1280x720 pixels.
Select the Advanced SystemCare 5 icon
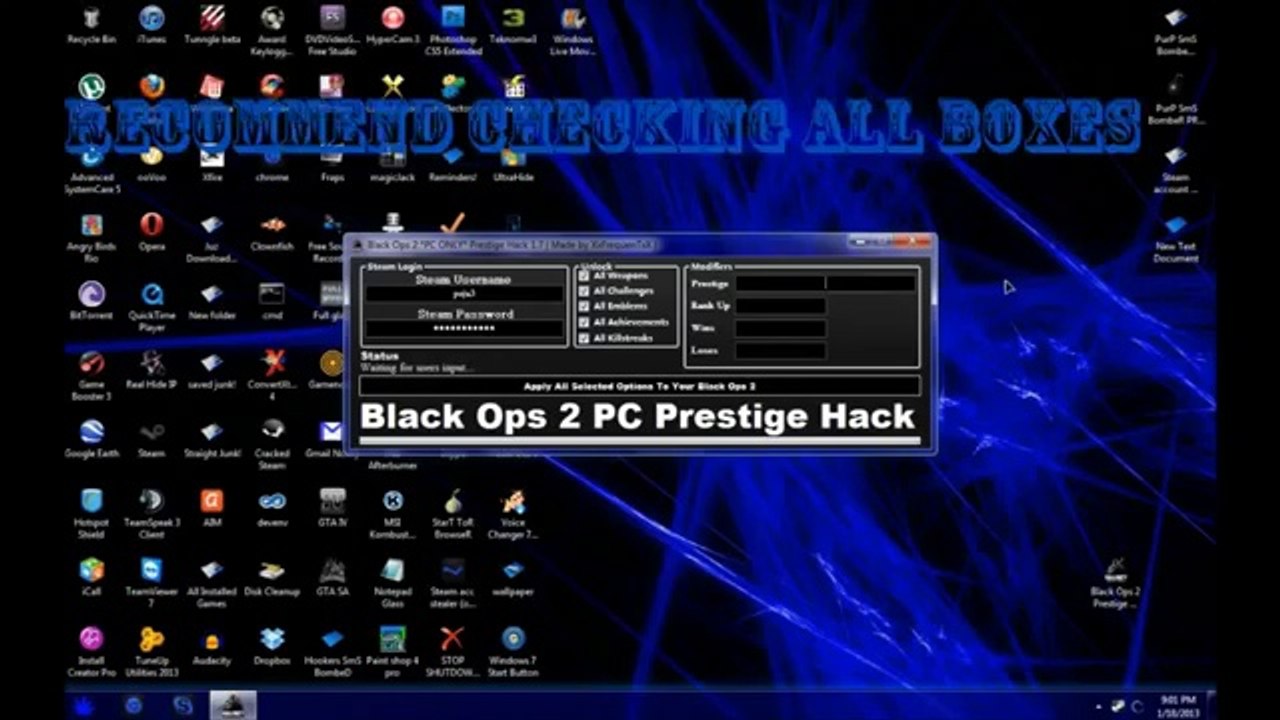tap(92, 168)
